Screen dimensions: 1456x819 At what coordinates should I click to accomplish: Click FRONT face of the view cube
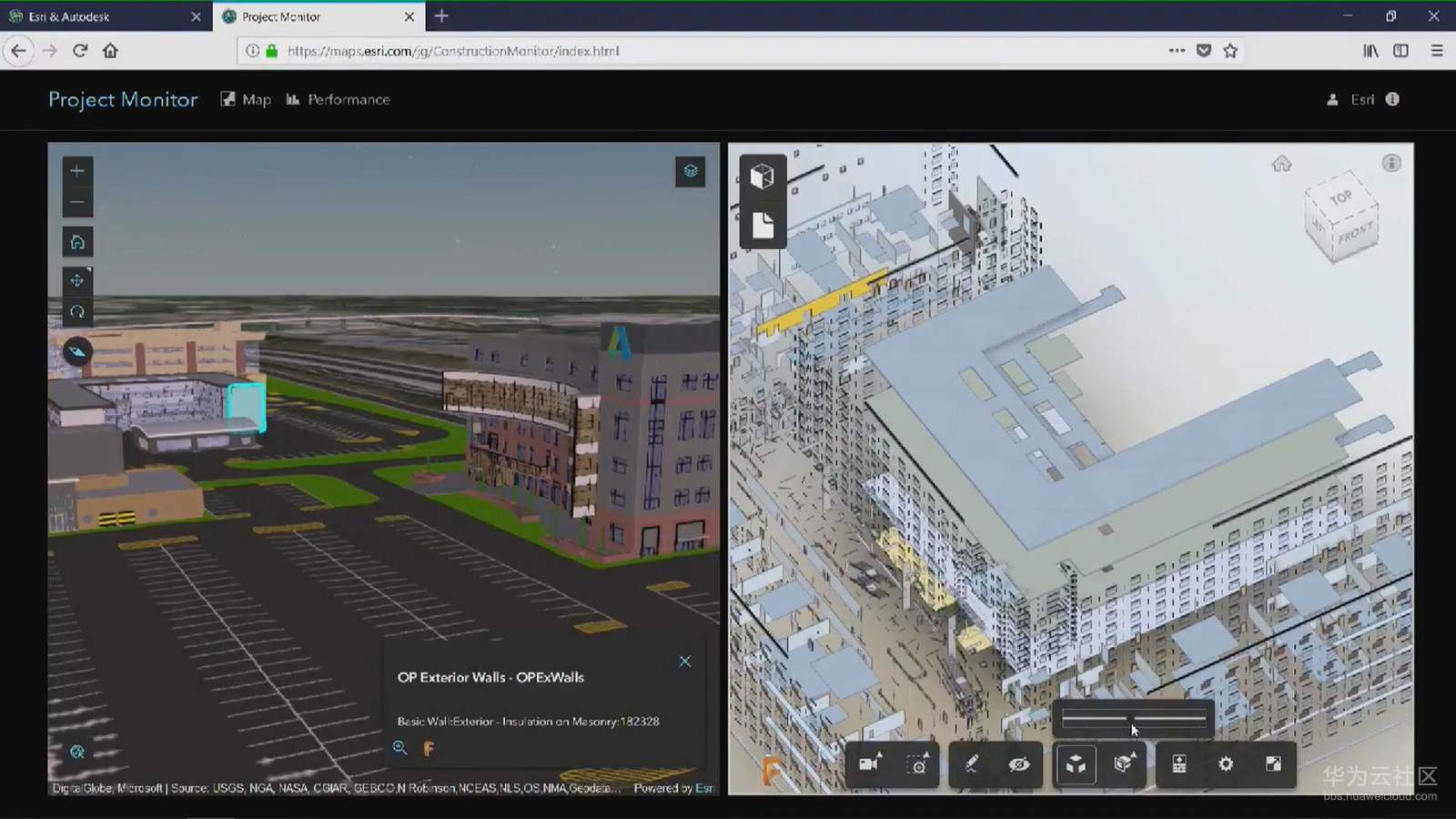tap(1355, 234)
